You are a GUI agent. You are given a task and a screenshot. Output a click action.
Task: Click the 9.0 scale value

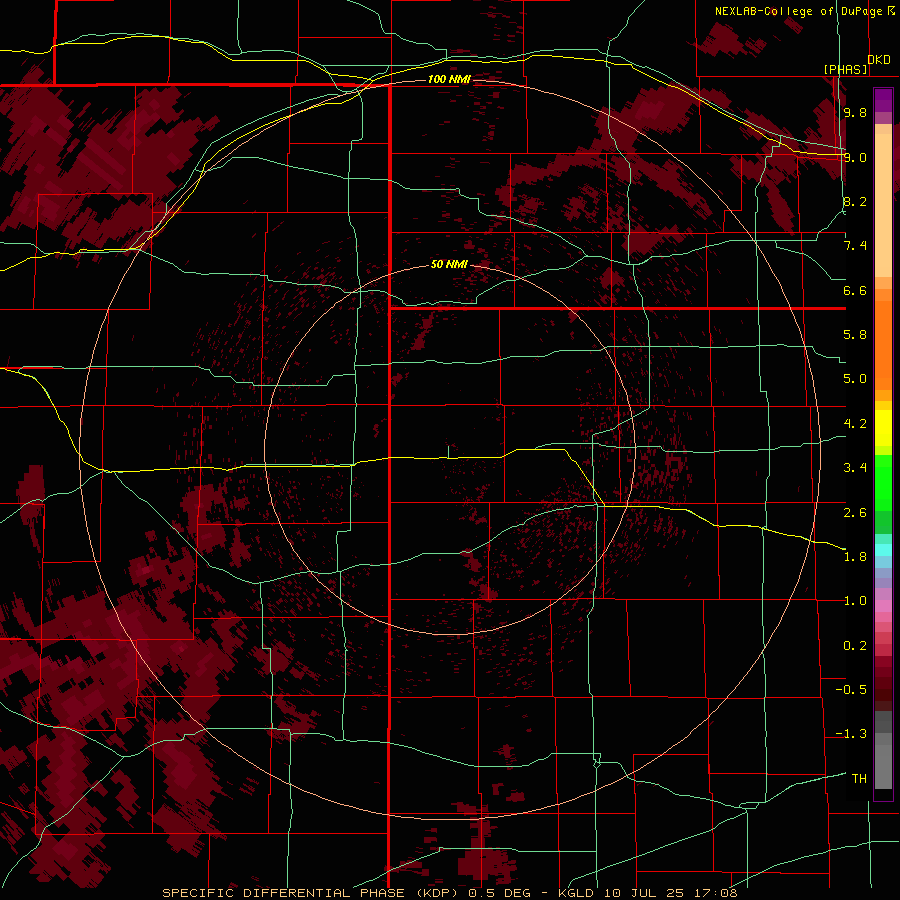pyautogui.click(x=855, y=157)
